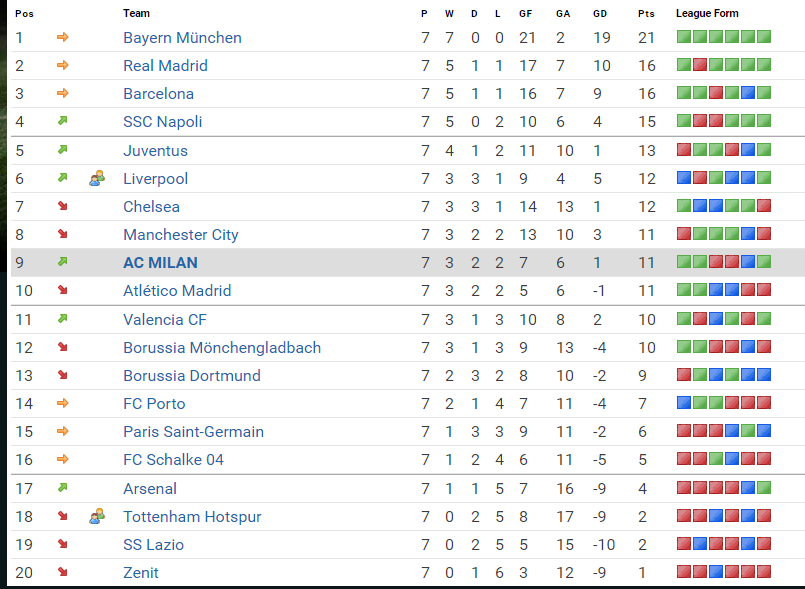Screen dimensions: 805x589
Task: Click the red arrow beside Borussia Dortmund
Action: pyautogui.click(x=62, y=376)
